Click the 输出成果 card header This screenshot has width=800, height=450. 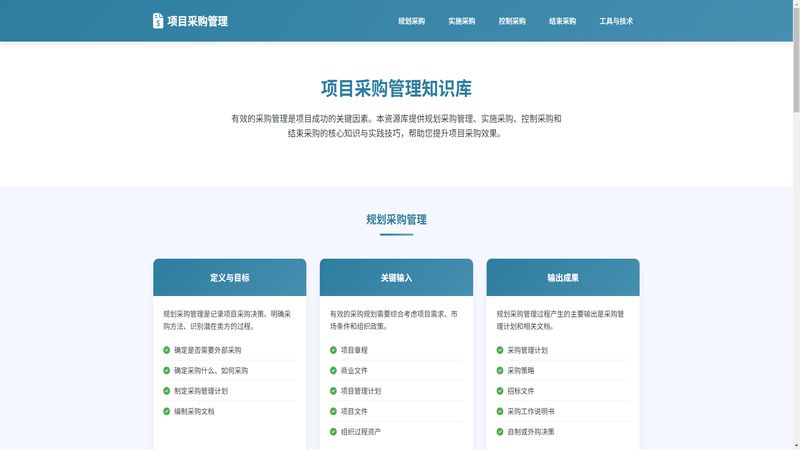coord(563,278)
